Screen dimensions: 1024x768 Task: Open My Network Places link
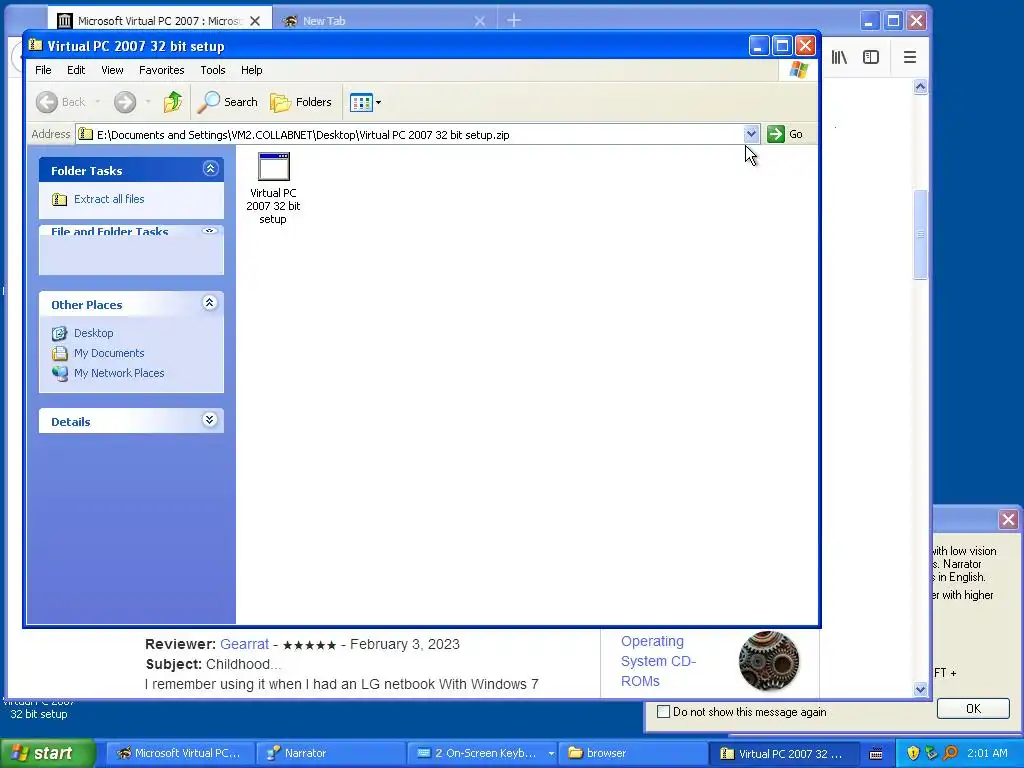coord(119,373)
